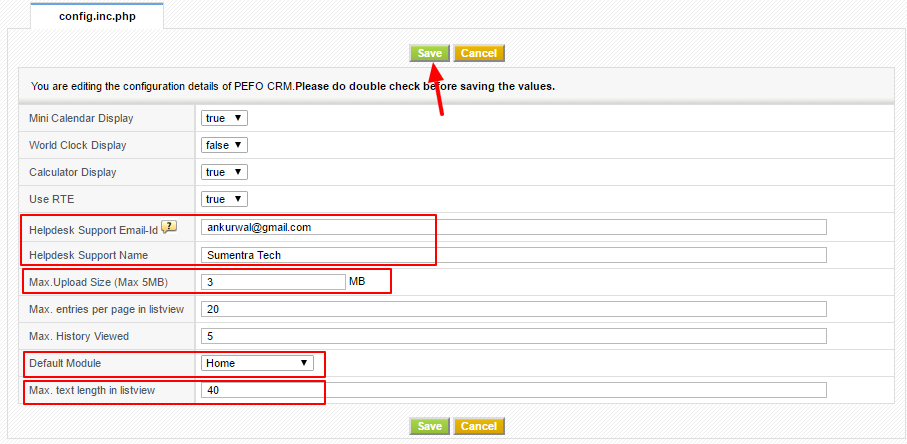Click the Default Module label
This screenshot has width=907, height=444.
[x=65, y=363]
